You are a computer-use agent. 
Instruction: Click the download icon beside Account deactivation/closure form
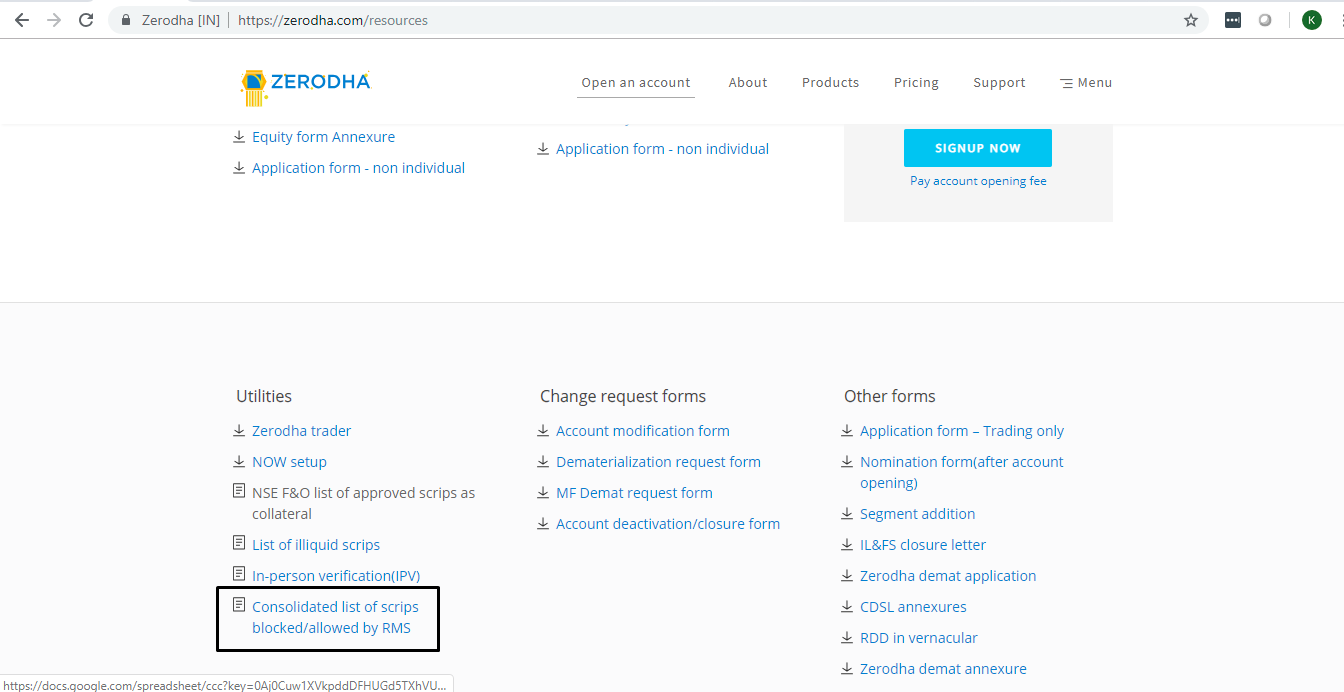(x=543, y=524)
